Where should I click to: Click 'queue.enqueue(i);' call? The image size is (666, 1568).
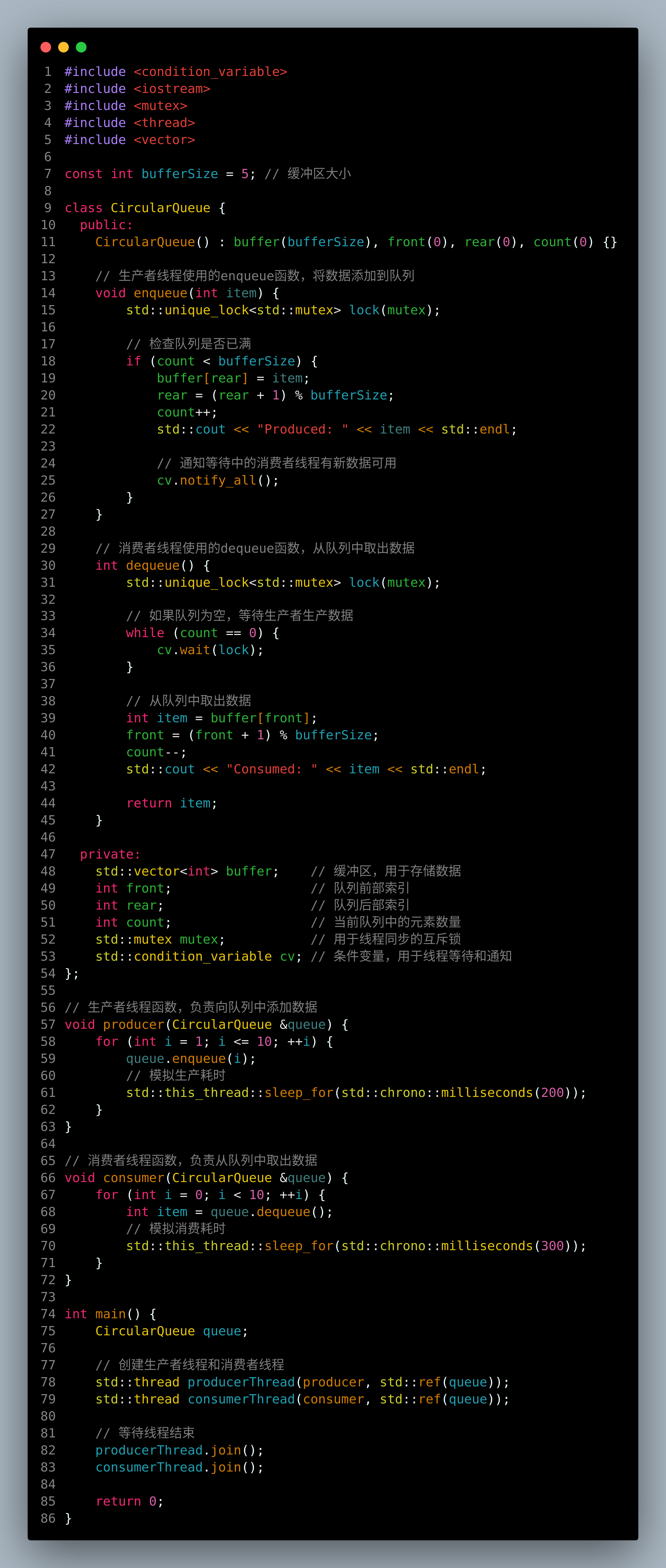(191, 1060)
